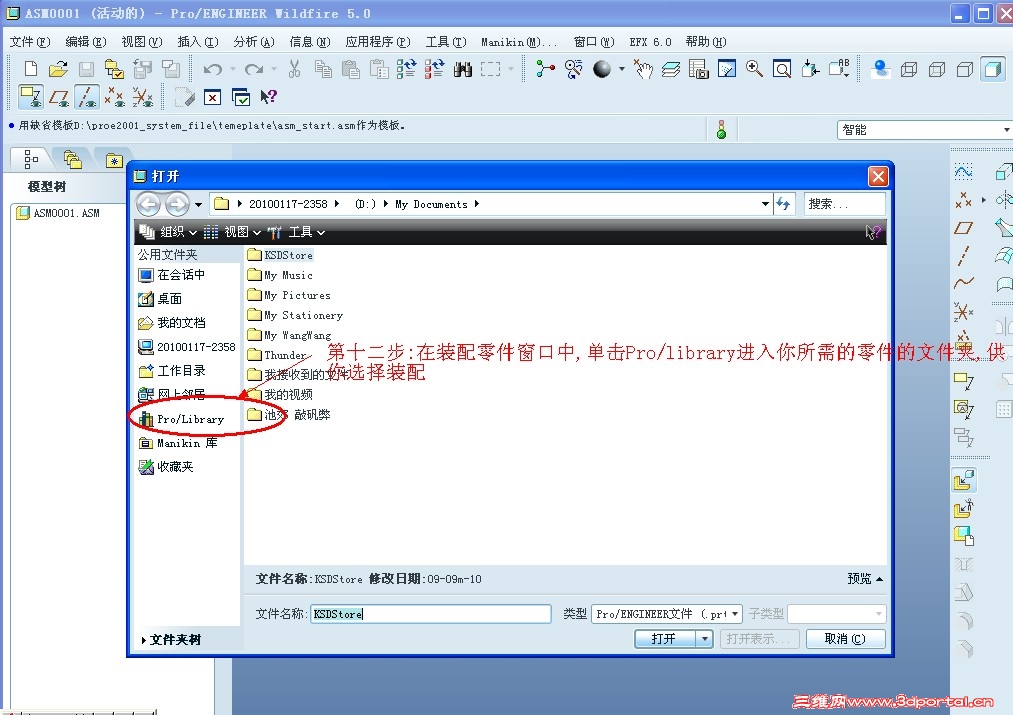Click the 打开 button
1013x715 pixels.
coord(665,639)
